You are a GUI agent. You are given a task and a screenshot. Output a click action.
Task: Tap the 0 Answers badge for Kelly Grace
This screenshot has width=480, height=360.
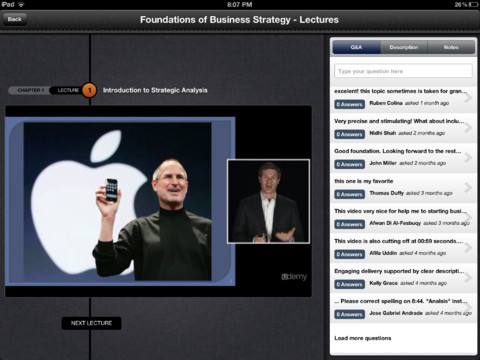[349, 284]
